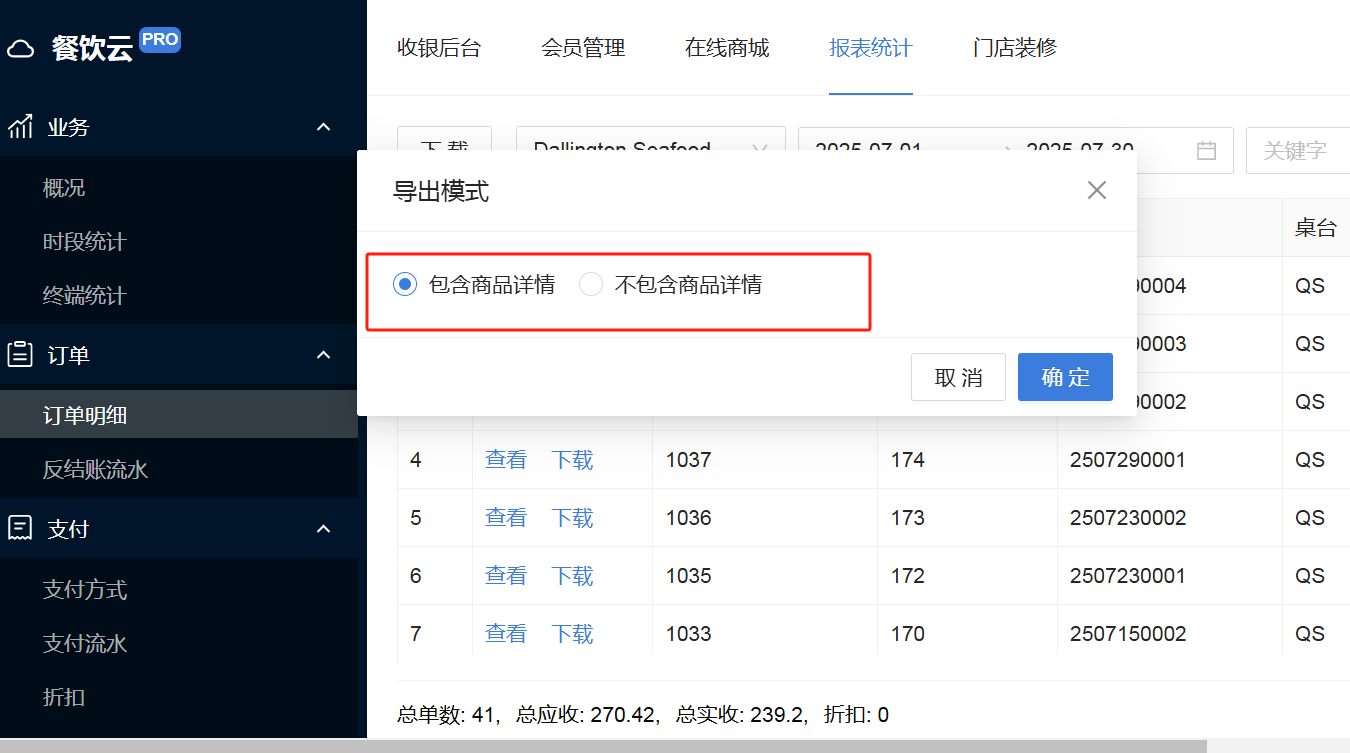
Task: Click 查看 link for order 1037
Action: pos(506,460)
